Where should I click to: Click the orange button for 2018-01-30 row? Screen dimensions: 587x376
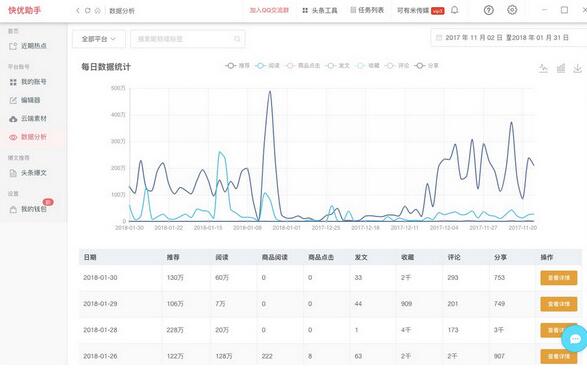click(x=559, y=278)
